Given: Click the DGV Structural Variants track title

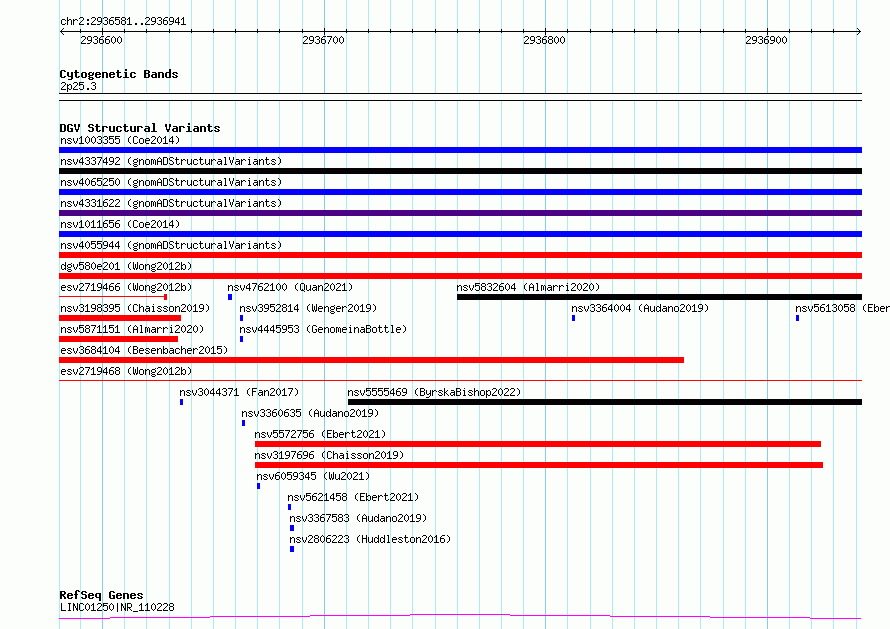Looking at the screenshot, I should 140,128.
